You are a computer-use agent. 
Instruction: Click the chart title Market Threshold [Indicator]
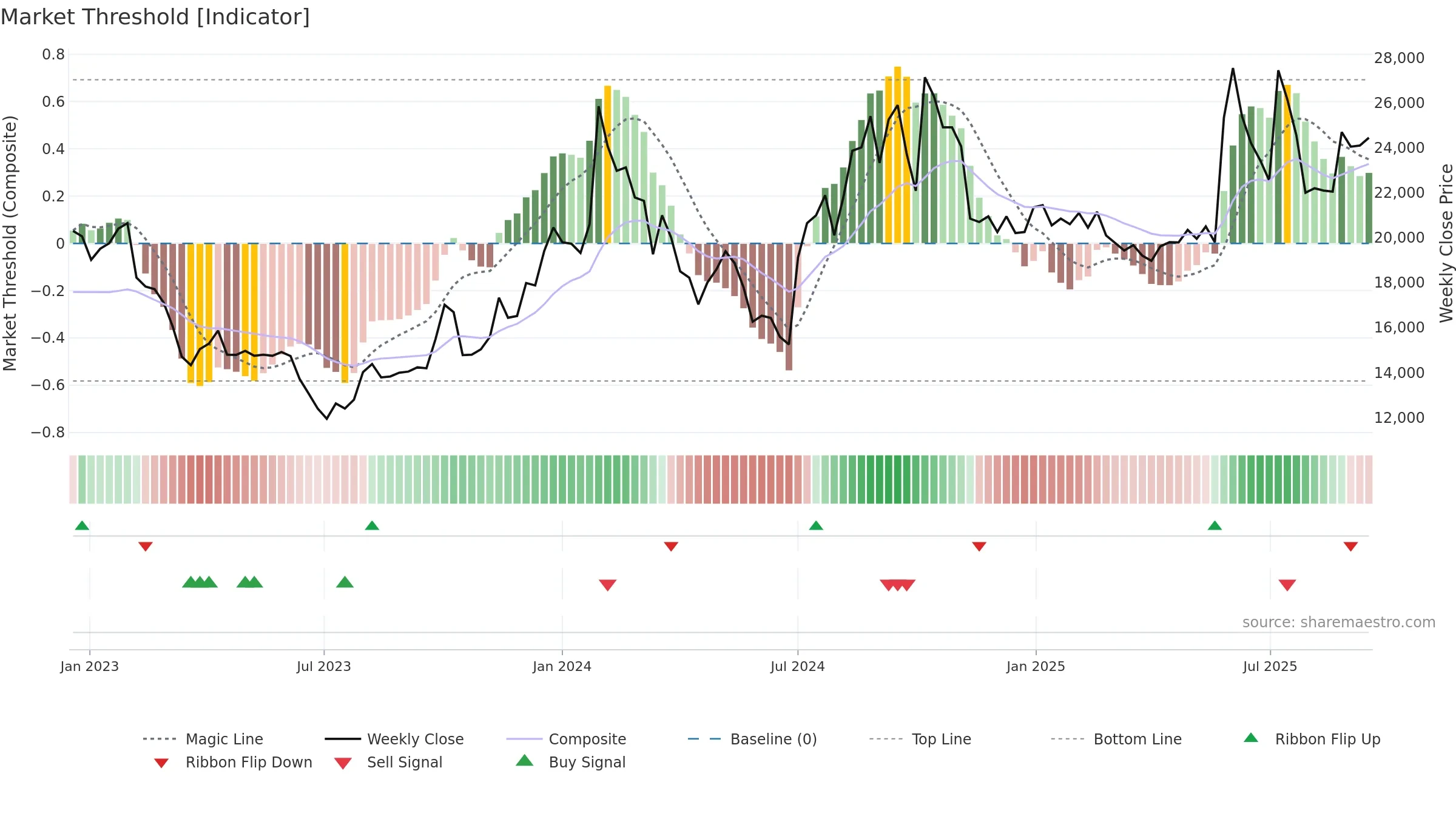155,17
